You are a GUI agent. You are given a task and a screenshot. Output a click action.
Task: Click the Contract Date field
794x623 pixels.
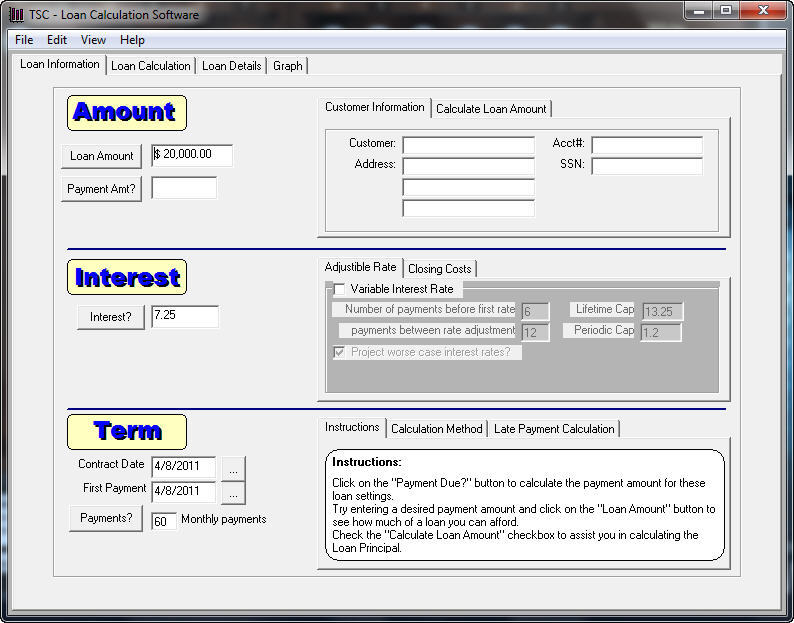184,466
